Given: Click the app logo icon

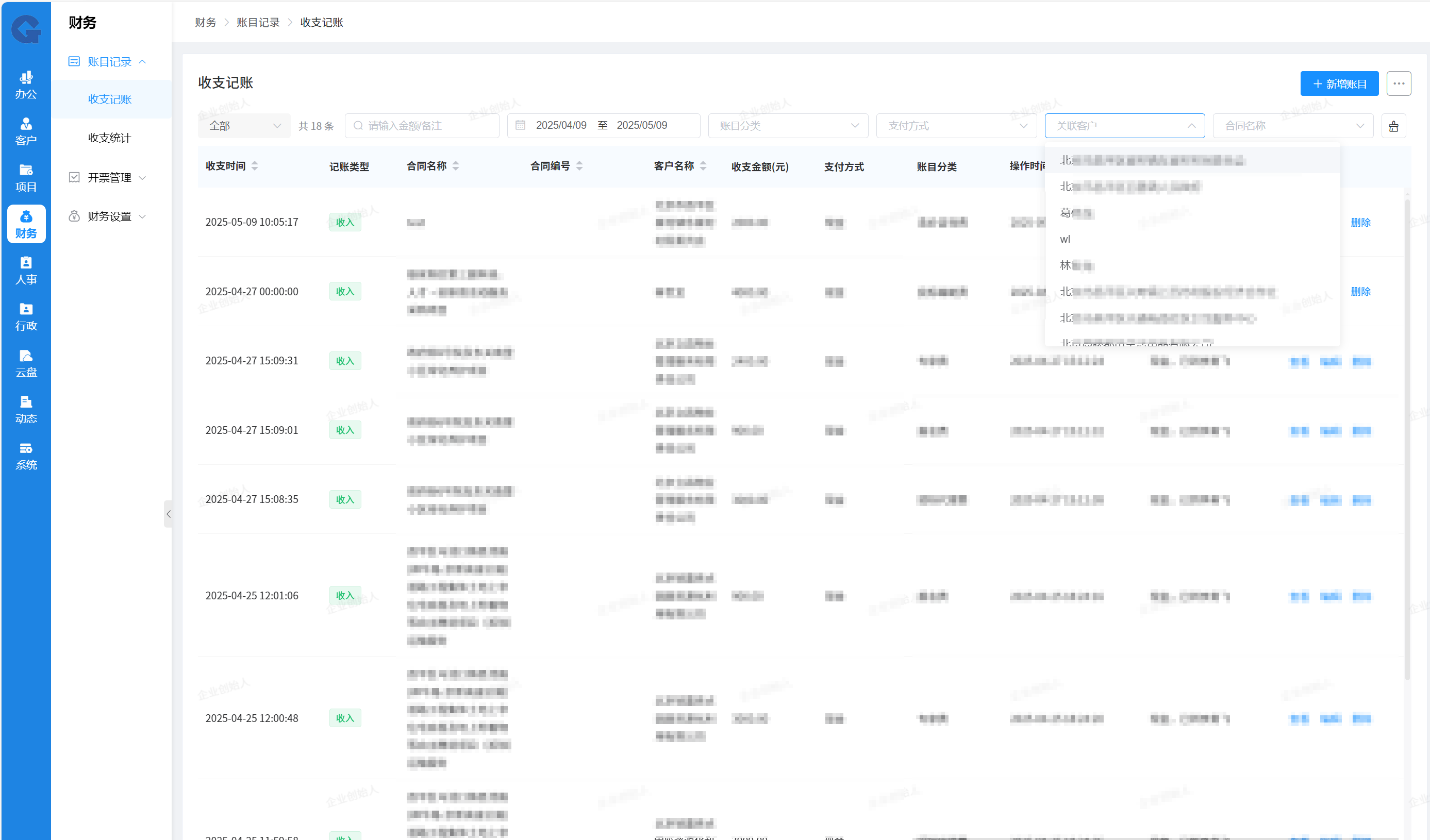Looking at the screenshot, I should tap(26, 29).
